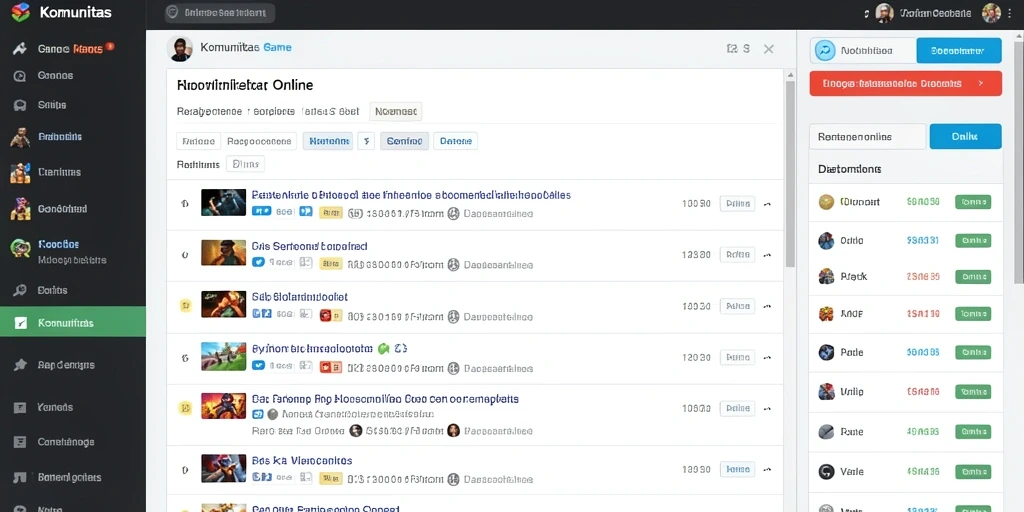
Task: Click the Komunitas Game header avatar
Action: click(180, 48)
